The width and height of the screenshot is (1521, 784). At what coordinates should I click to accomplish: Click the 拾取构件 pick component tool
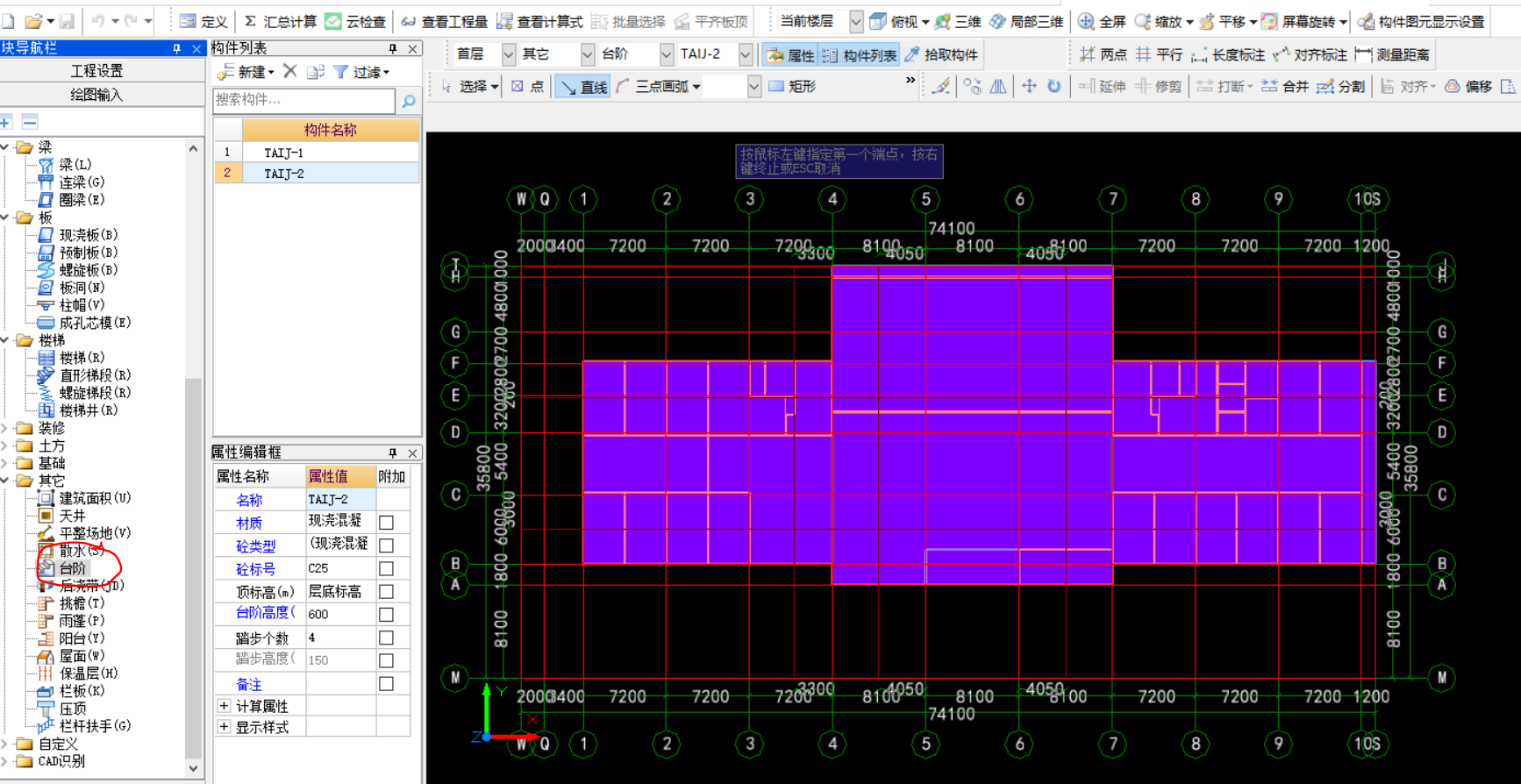(x=941, y=54)
